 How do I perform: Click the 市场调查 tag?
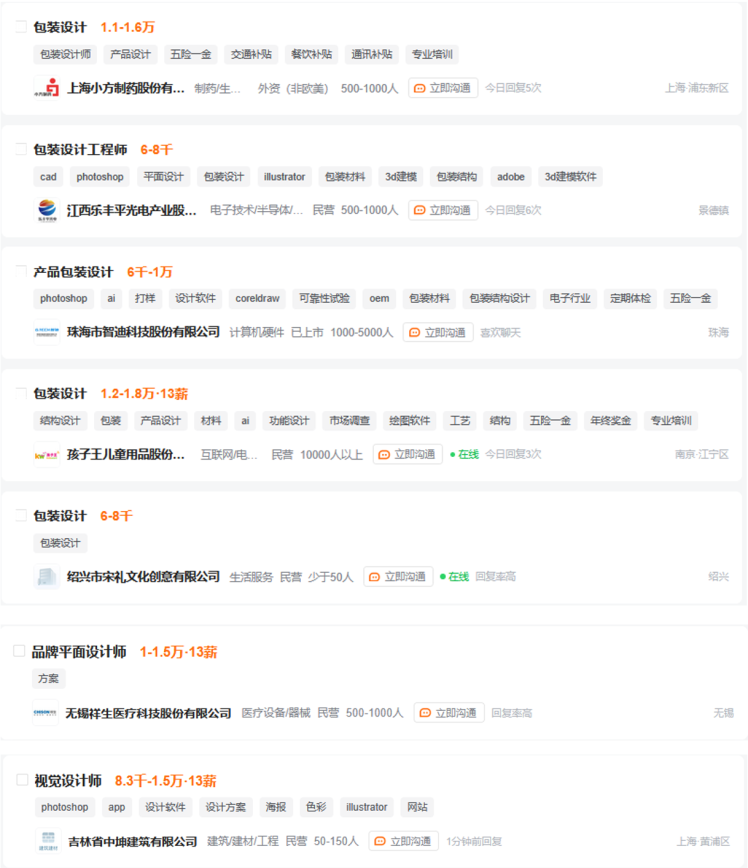(349, 421)
